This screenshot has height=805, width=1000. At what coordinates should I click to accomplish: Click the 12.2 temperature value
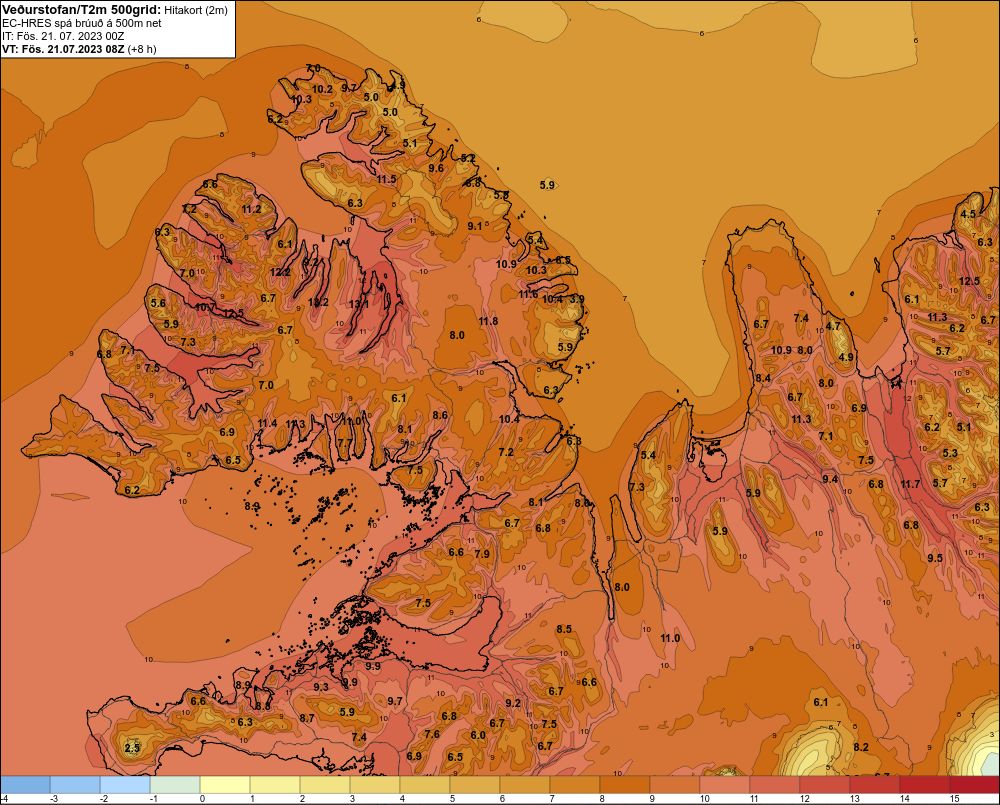coord(280,272)
